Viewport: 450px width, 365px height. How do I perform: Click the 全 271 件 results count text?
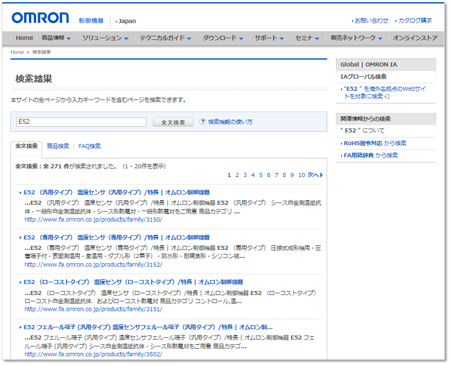[x=56, y=166]
